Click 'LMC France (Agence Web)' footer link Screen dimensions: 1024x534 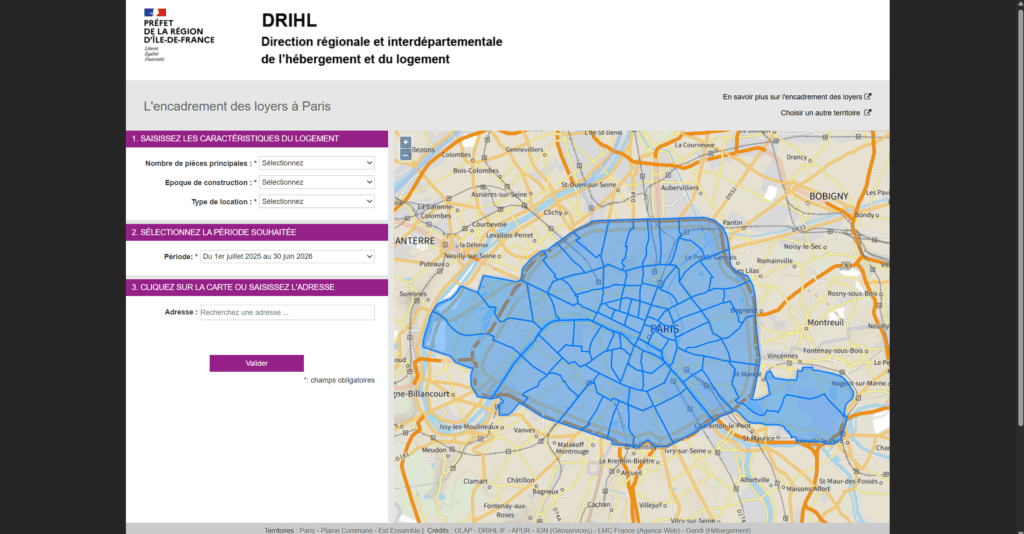(x=639, y=530)
